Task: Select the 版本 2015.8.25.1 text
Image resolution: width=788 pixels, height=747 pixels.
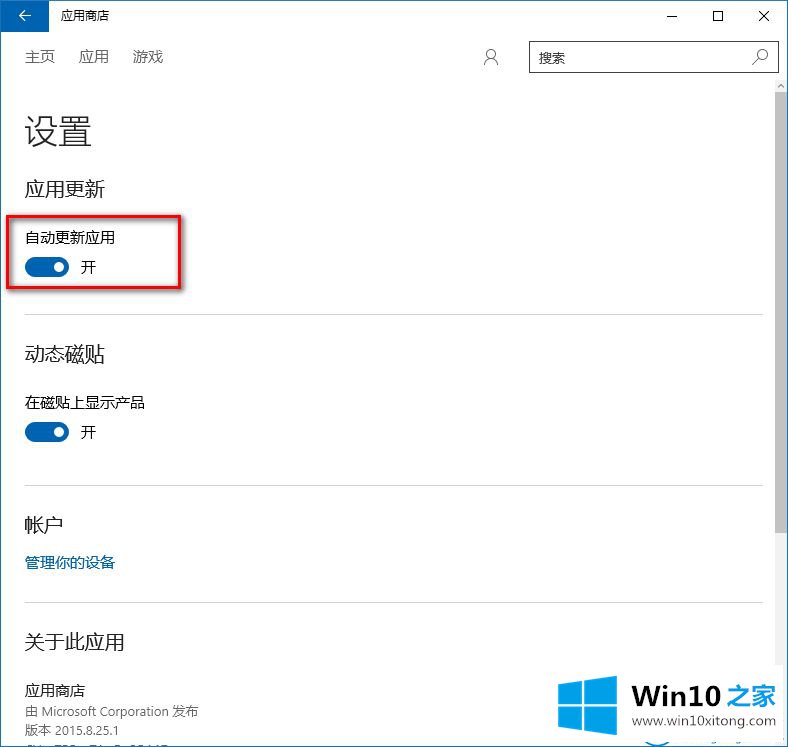Action: tap(72, 730)
